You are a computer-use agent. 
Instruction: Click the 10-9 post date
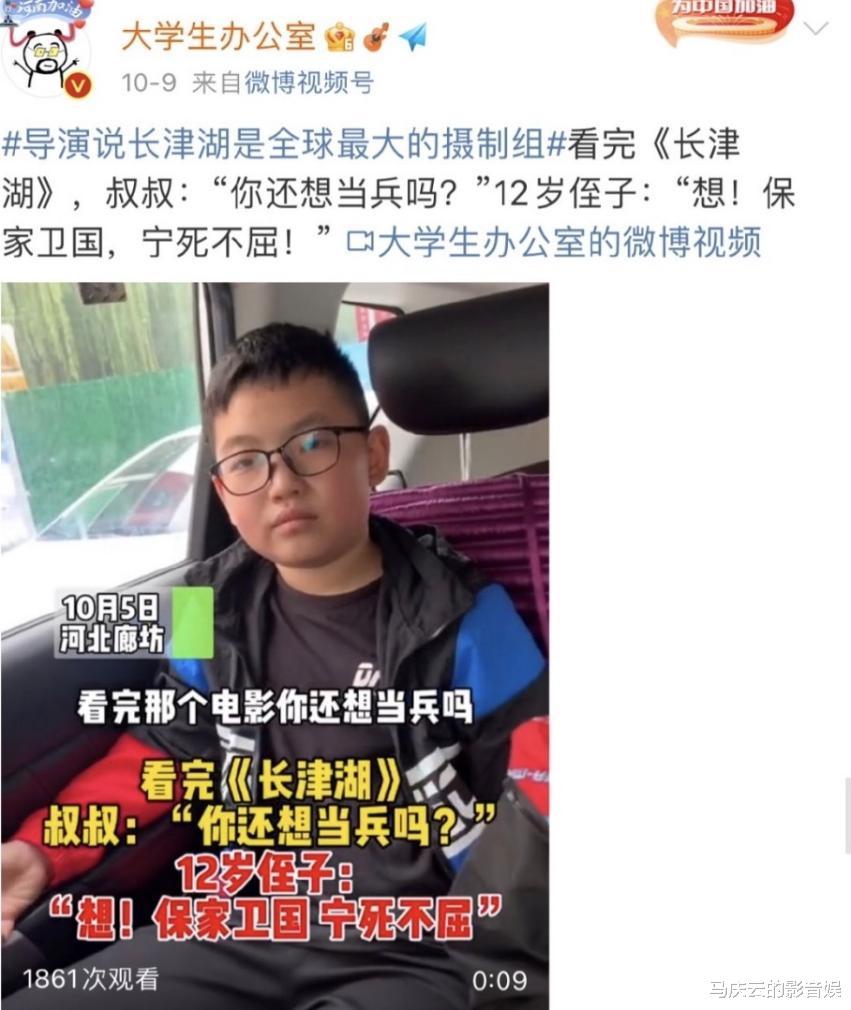click(148, 82)
